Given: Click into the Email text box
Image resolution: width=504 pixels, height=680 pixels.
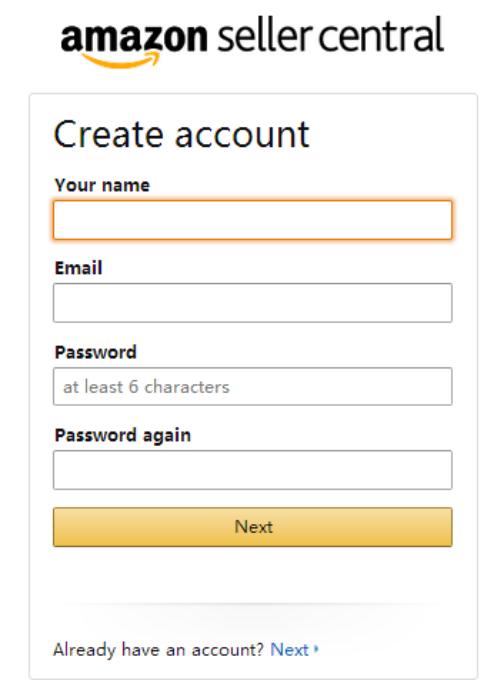Looking at the screenshot, I should (x=252, y=303).
